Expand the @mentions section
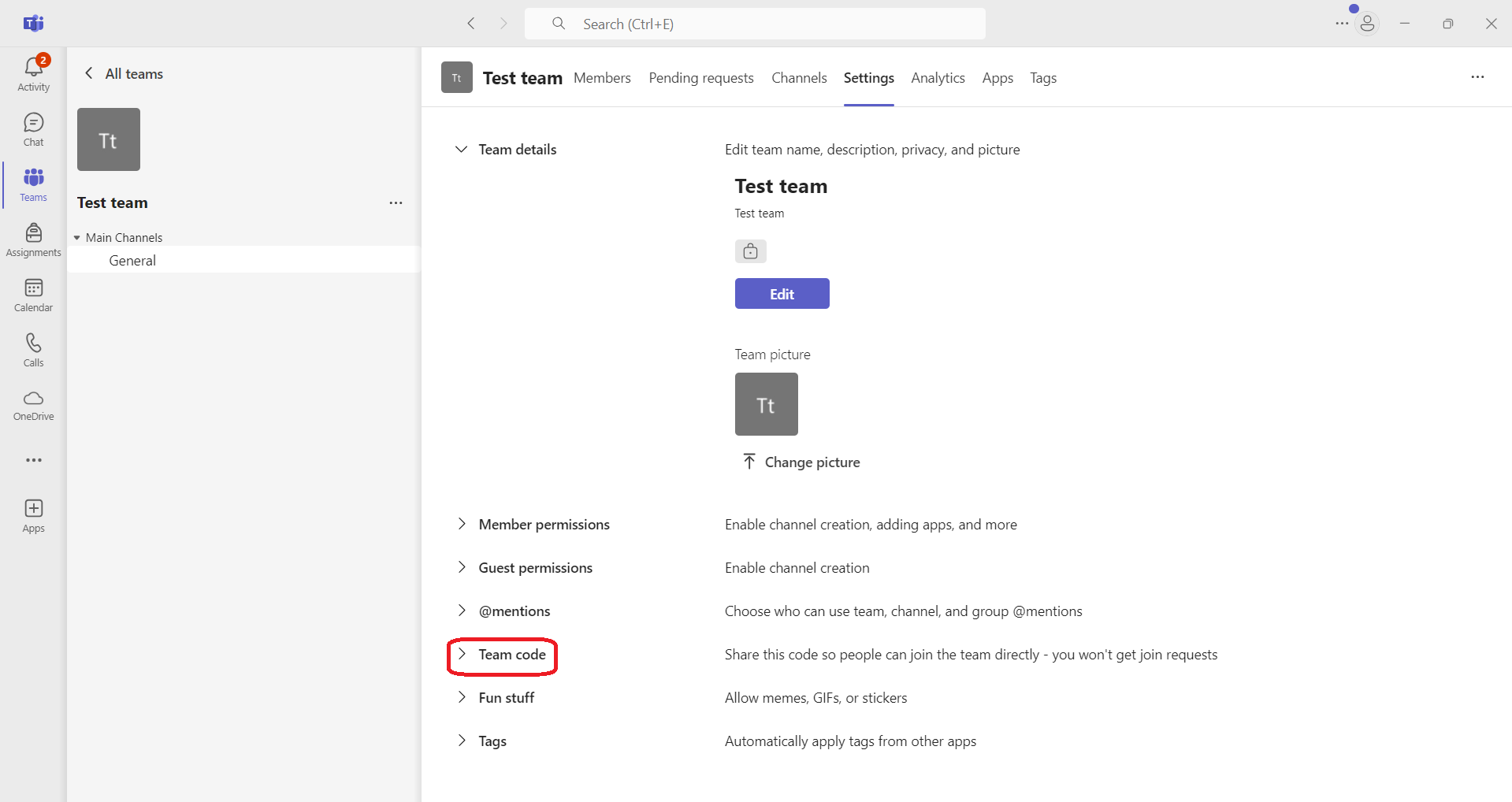 coord(462,611)
